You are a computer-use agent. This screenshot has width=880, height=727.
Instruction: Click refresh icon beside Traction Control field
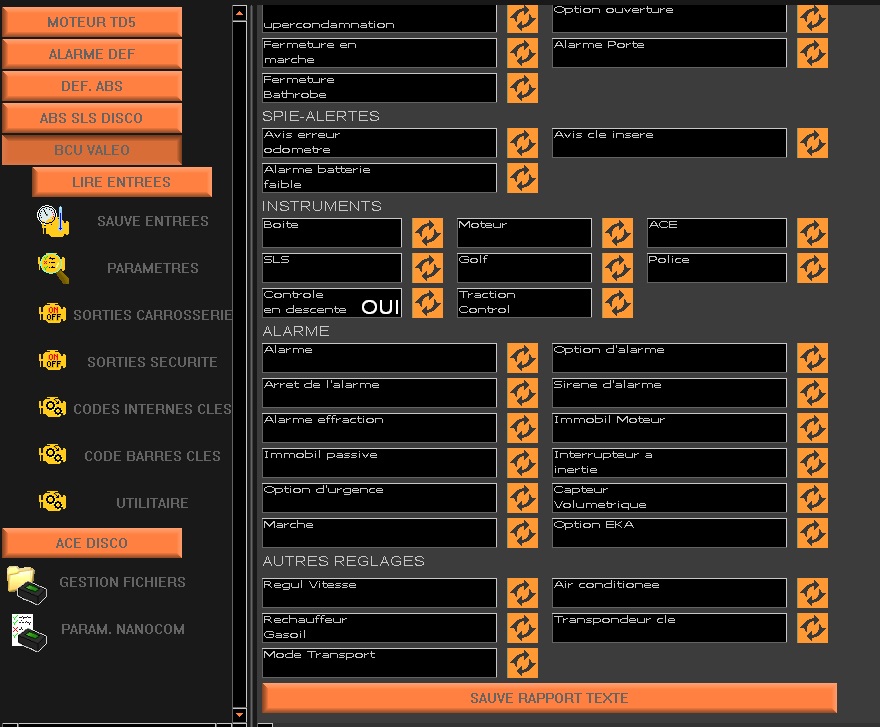[x=617, y=303]
